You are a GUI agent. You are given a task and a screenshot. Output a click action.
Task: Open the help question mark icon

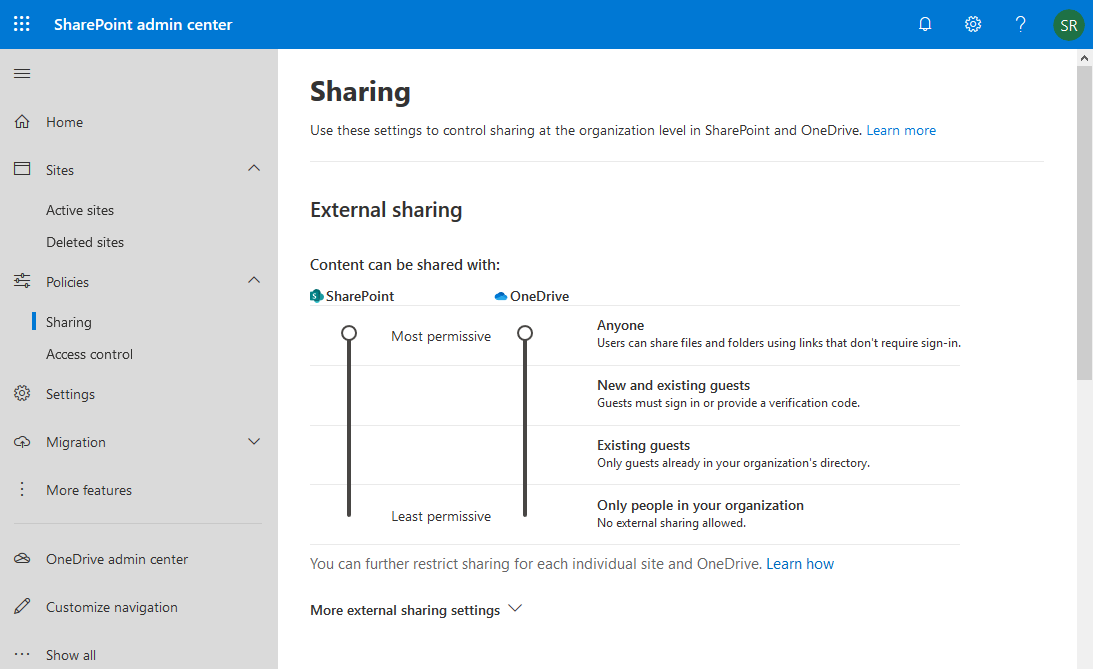tap(1020, 24)
